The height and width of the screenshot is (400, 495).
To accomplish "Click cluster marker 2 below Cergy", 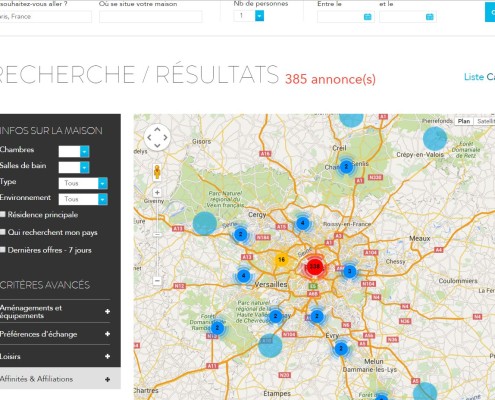I will click(x=240, y=234).
